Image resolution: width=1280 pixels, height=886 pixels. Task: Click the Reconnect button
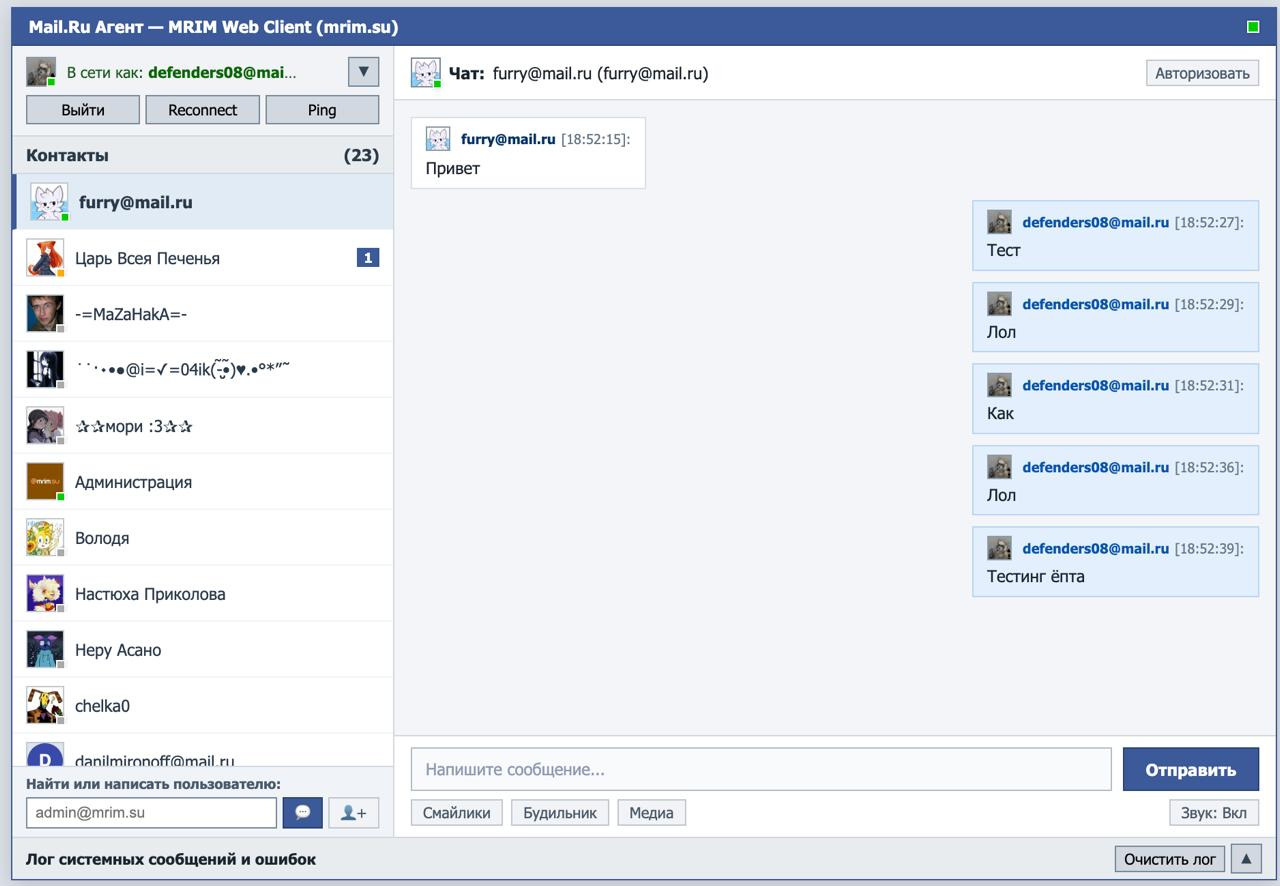pyautogui.click(x=203, y=110)
